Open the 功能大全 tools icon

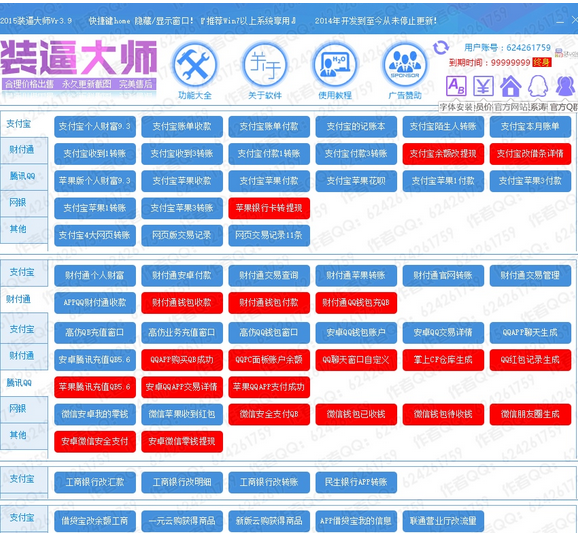pyautogui.click(x=195, y=65)
